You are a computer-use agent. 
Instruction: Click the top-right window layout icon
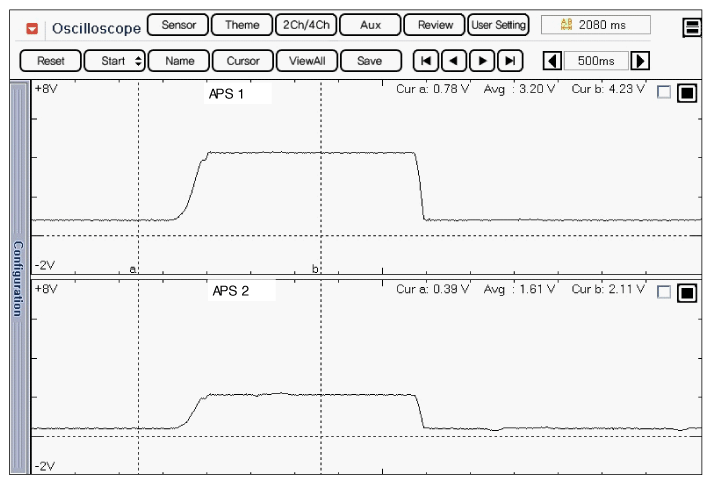click(x=692, y=28)
